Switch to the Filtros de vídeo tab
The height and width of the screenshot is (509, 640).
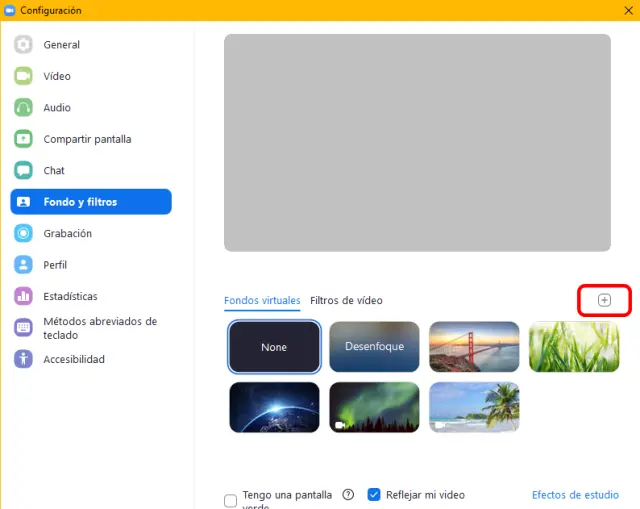[346, 300]
